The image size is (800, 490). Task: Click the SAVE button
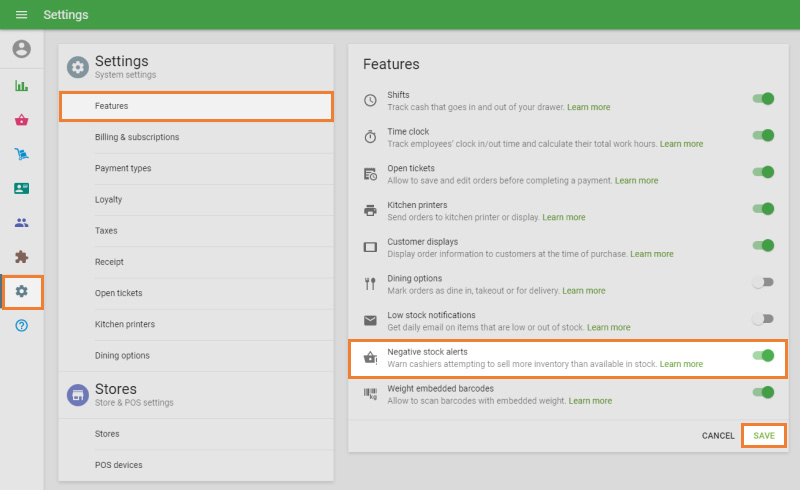[764, 436]
